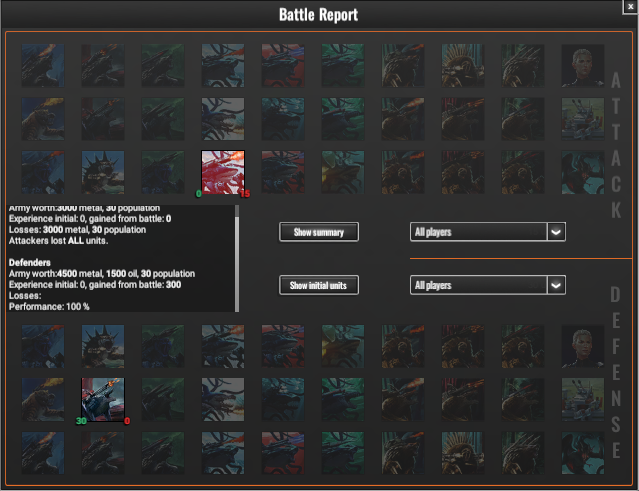The height and width of the screenshot is (491, 639).
Task: Choose the spiked-back kaiju icon in Defense grid
Action: point(103,346)
